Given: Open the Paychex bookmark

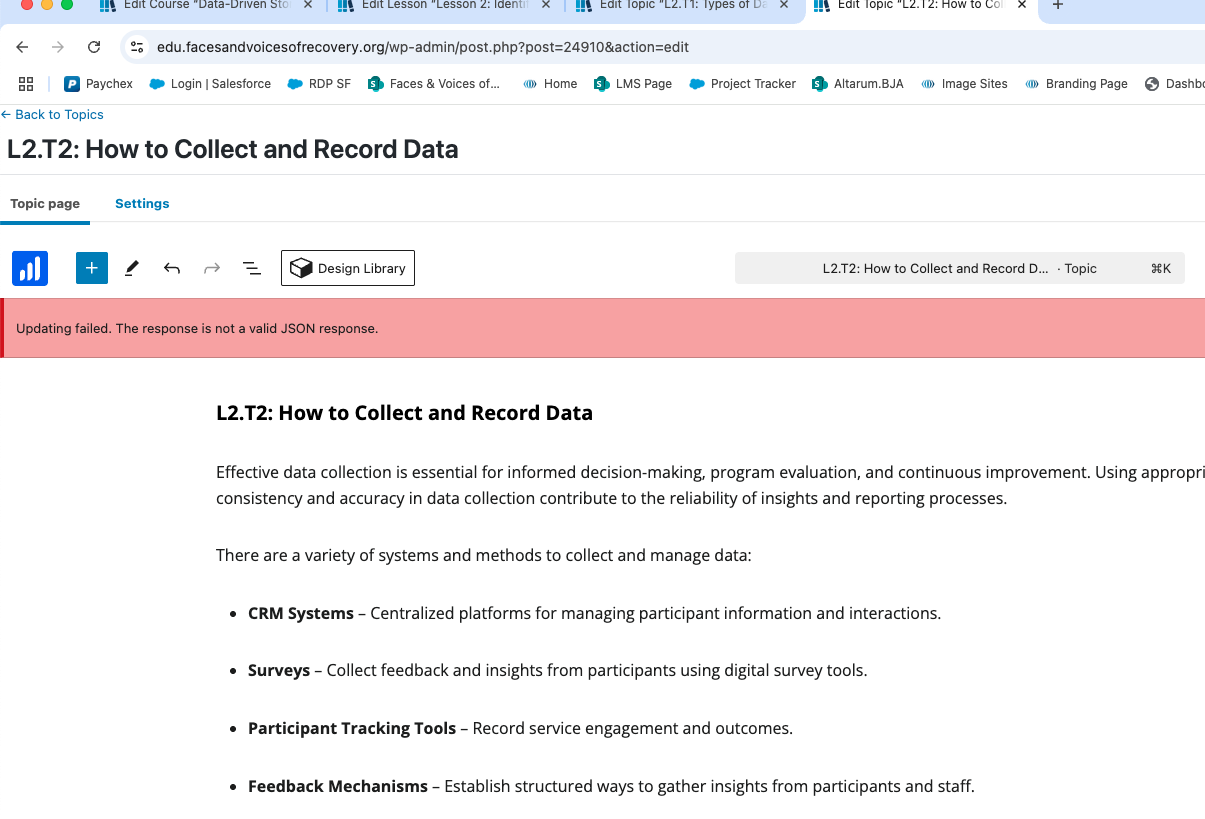Looking at the screenshot, I should pos(99,84).
